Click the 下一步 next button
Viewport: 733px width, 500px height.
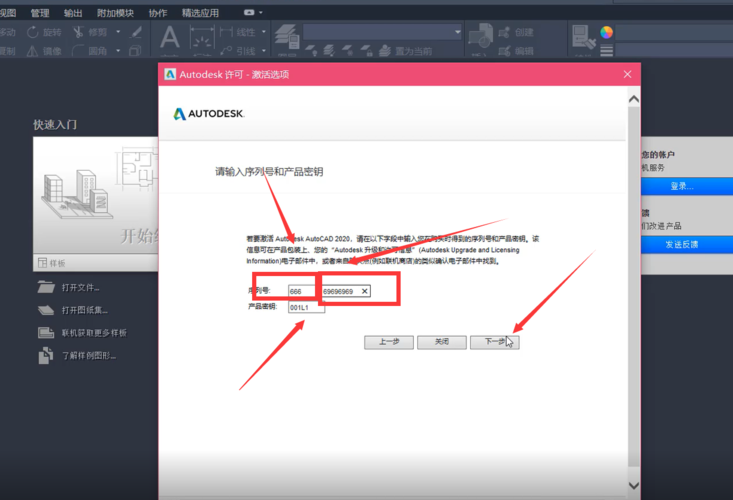[x=495, y=342]
